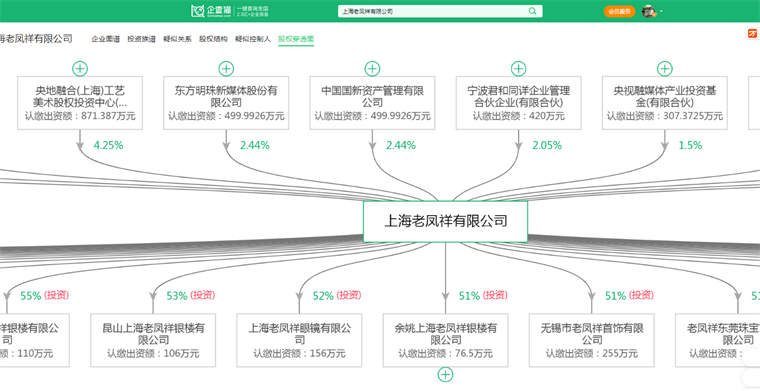Viewport: 760px width, 391px height.
Task: Select the 股权穿透图 tab
Action: tap(296, 39)
